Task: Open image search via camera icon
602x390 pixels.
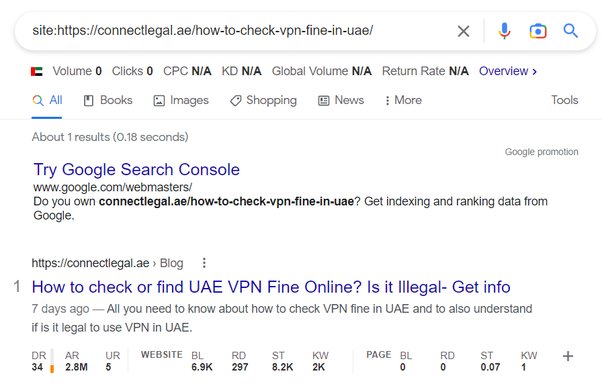Action: [x=538, y=31]
